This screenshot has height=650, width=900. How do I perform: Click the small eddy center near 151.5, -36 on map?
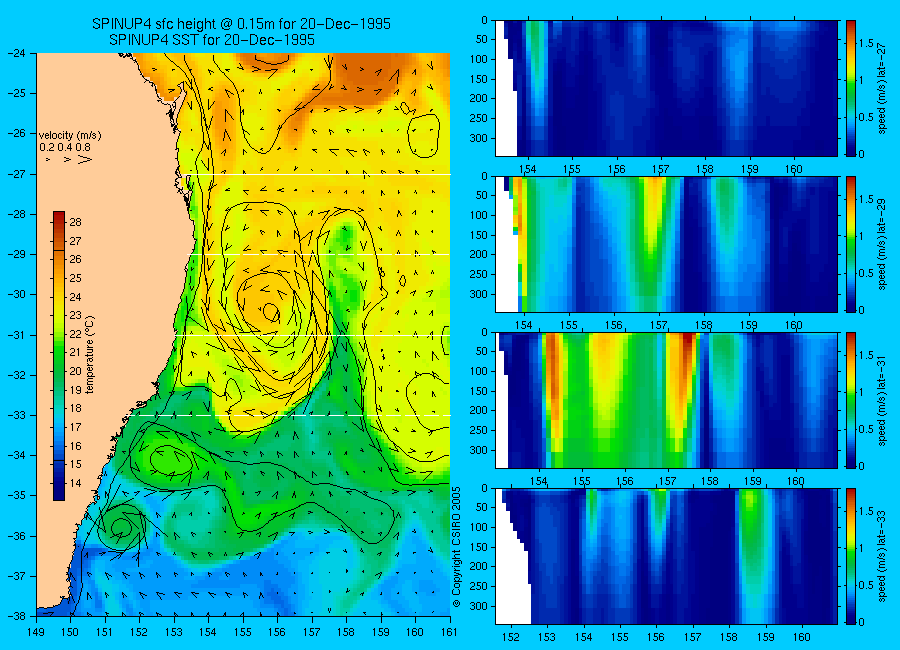coord(121,527)
